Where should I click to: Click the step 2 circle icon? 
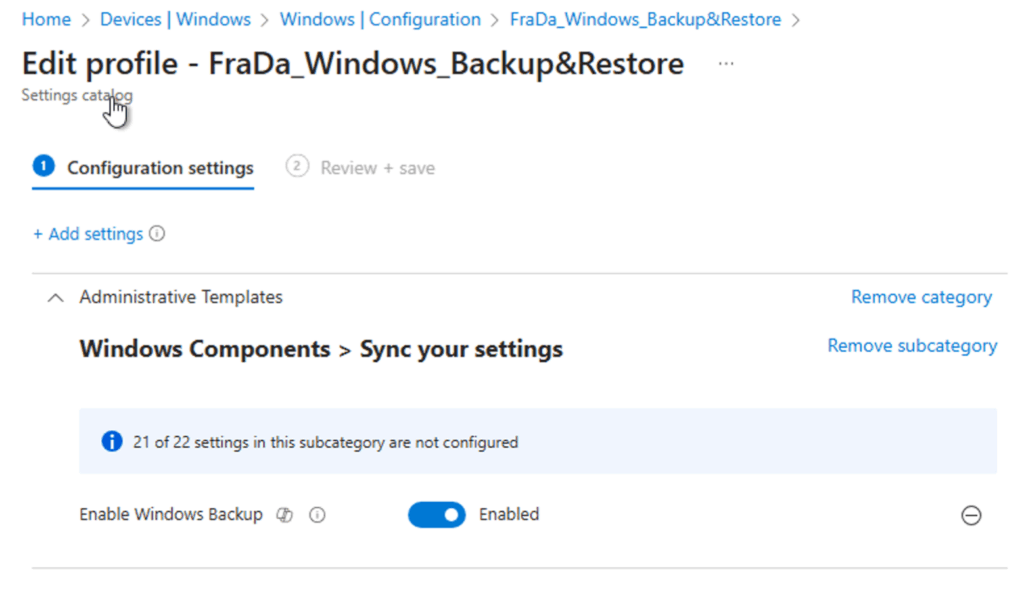click(297, 166)
